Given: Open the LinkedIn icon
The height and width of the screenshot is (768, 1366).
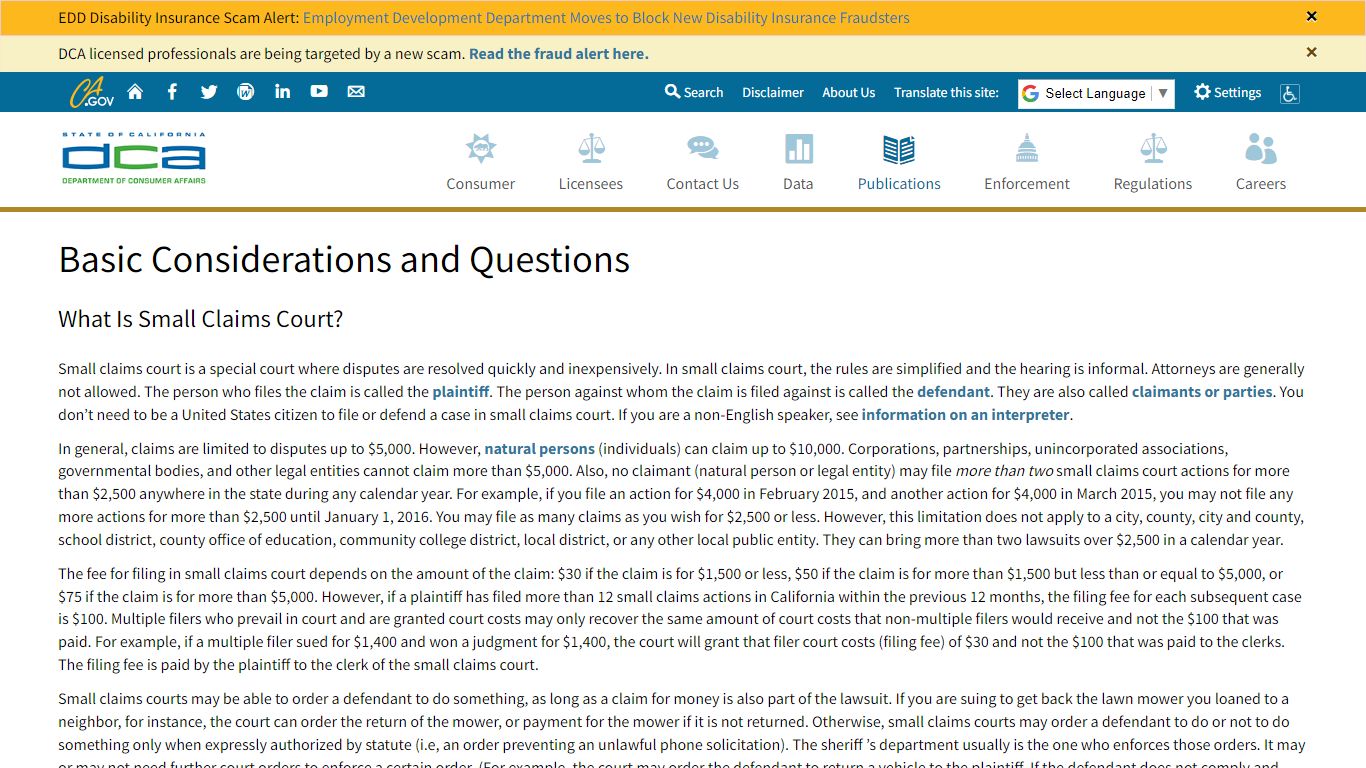Looking at the screenshot, I should pyautogui.click(x=283, y=91).
